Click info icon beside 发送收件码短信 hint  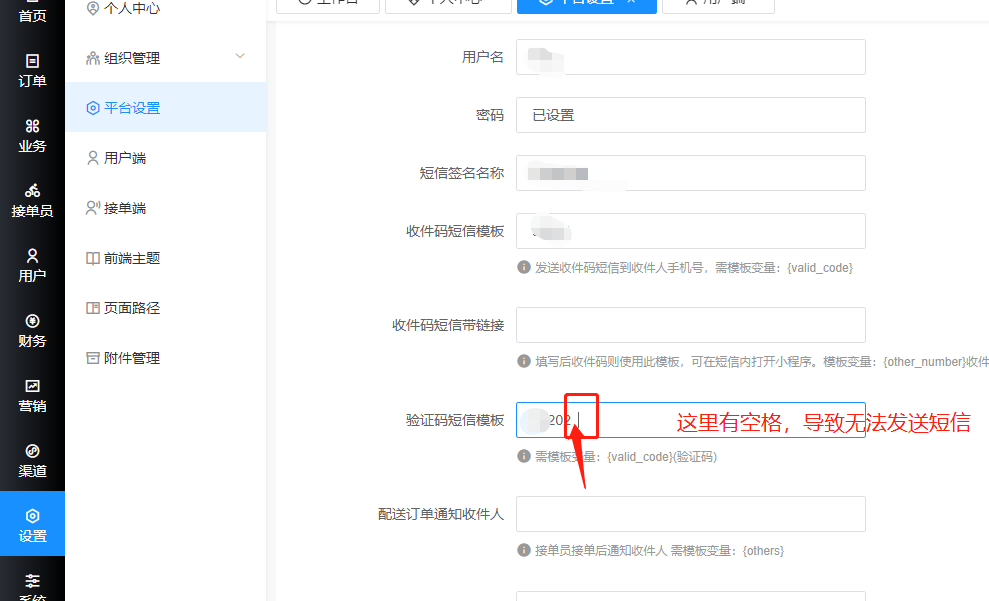tap(524, 267)
